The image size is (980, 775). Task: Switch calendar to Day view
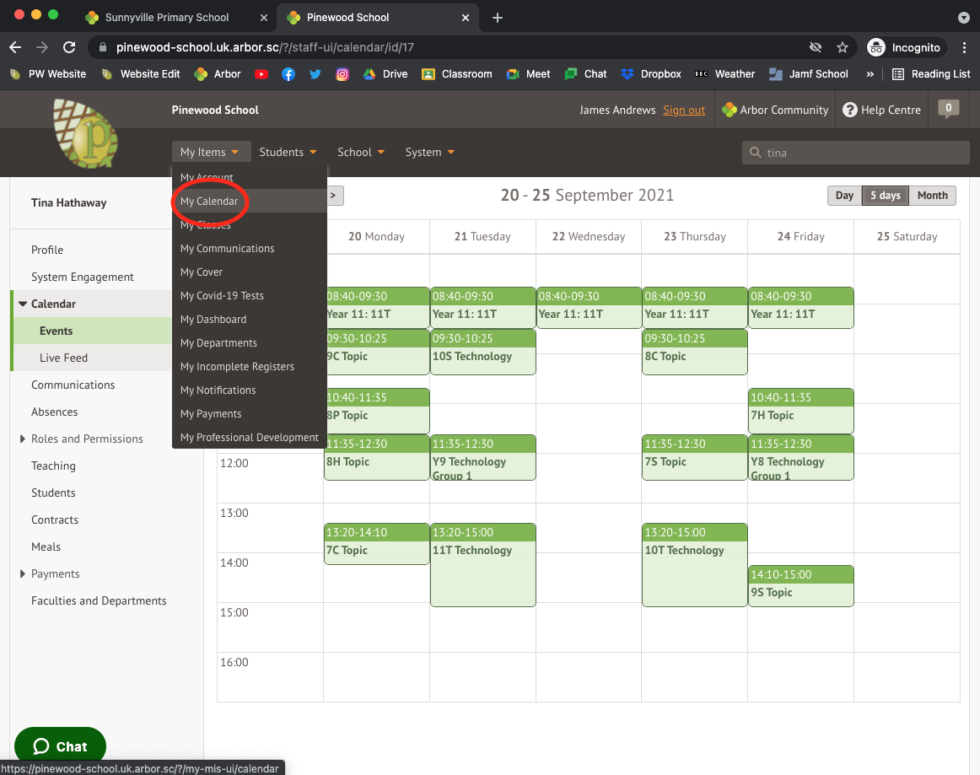pos(844,196)
